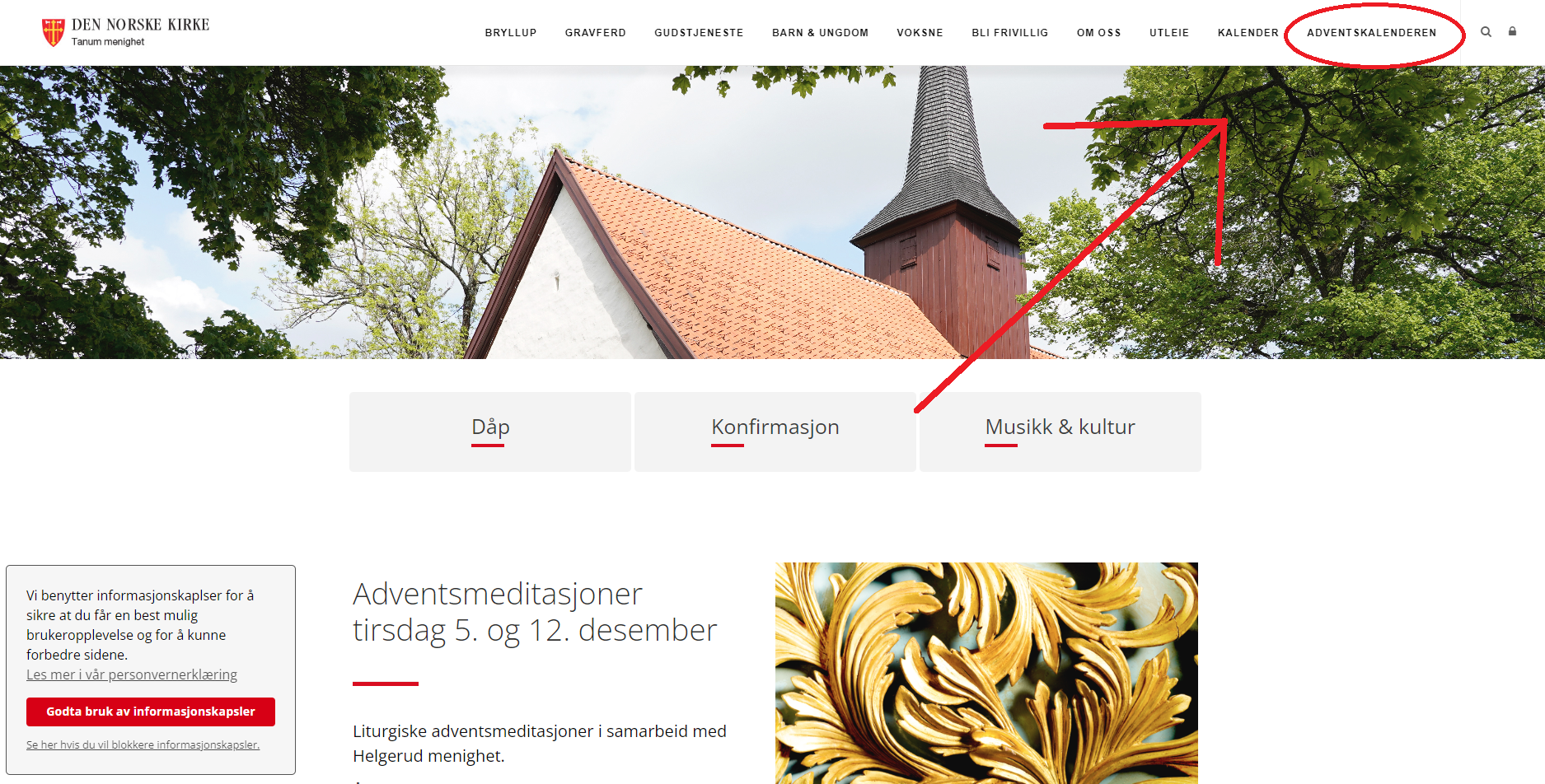Open link about blocking informasjonskapsler
This screenshot has width=1545, height=784.
pos(143,744)
